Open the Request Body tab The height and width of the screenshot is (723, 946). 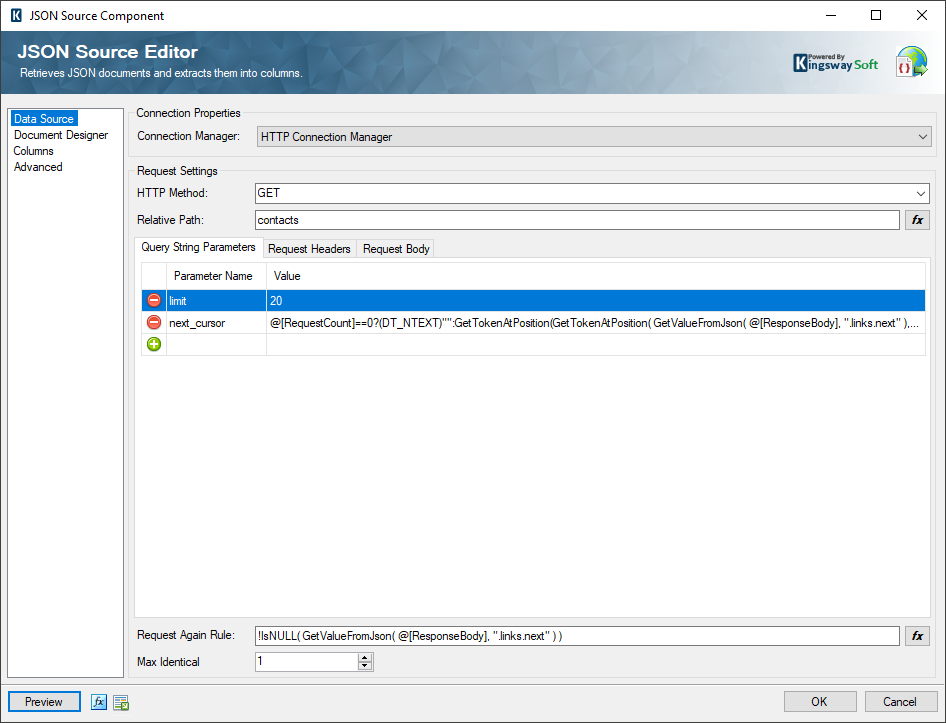click(x=396, y=249)
